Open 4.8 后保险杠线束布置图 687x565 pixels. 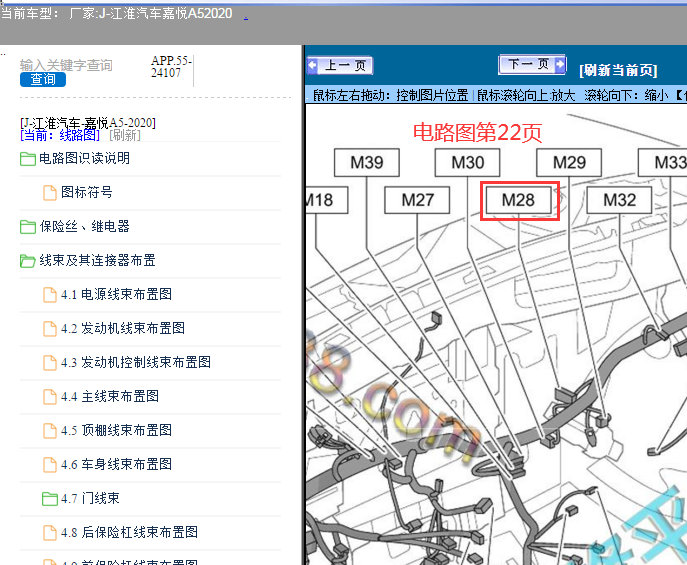click(130, 532)
